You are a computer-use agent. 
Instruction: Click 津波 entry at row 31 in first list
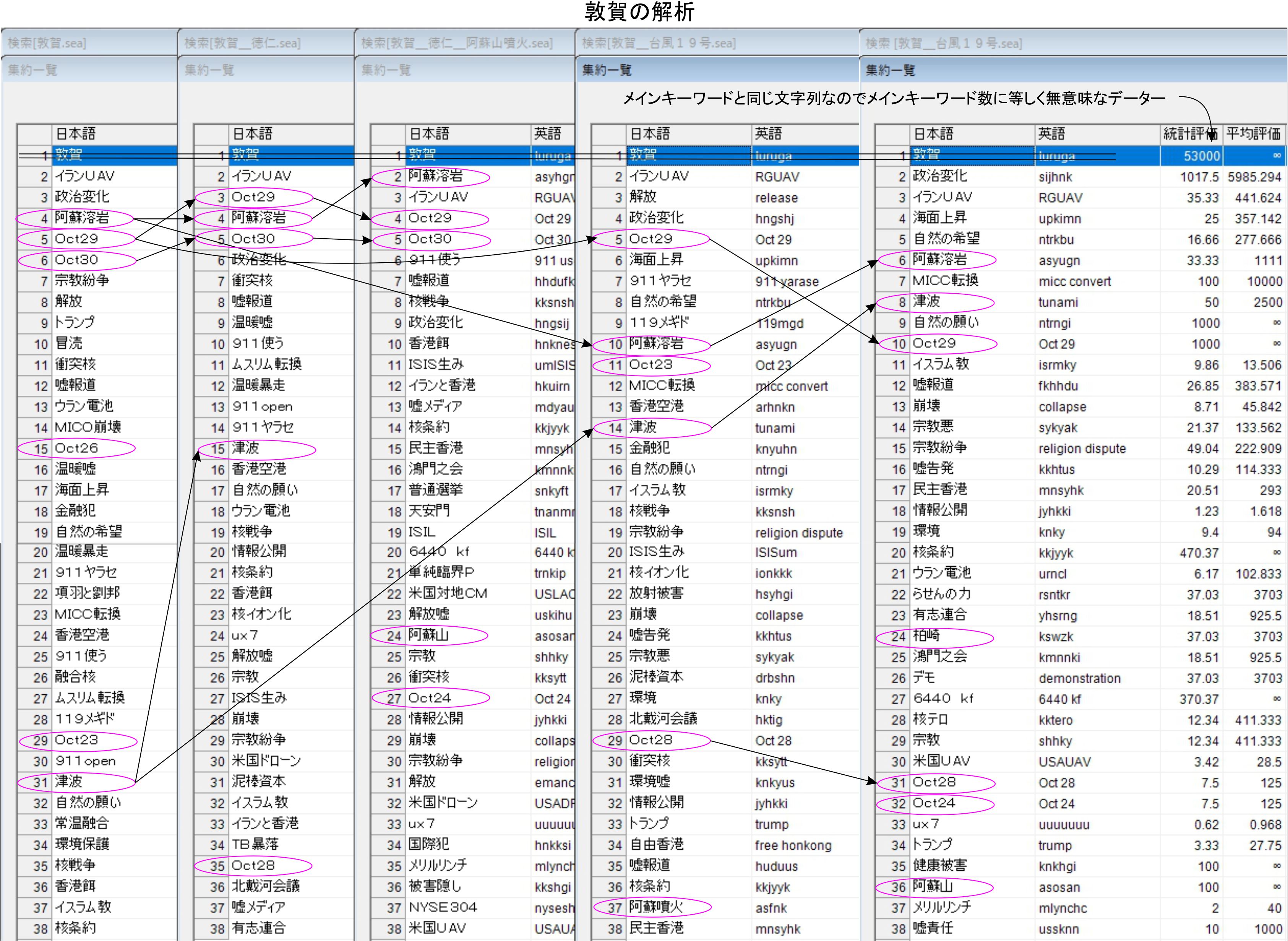pos(68,782)
